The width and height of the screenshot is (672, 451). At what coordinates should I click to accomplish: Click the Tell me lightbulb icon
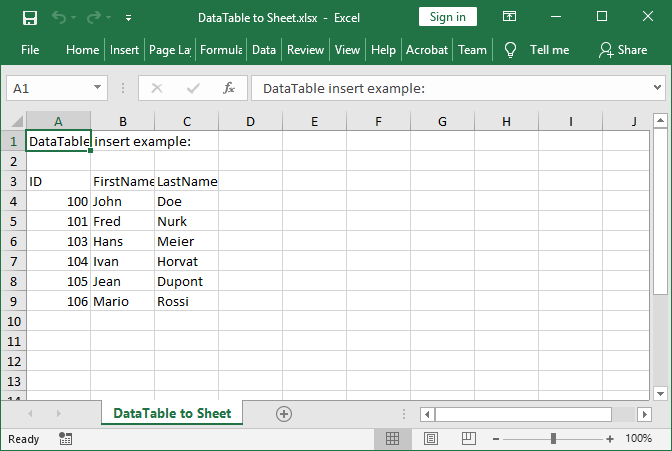click(x=510, y=50)
